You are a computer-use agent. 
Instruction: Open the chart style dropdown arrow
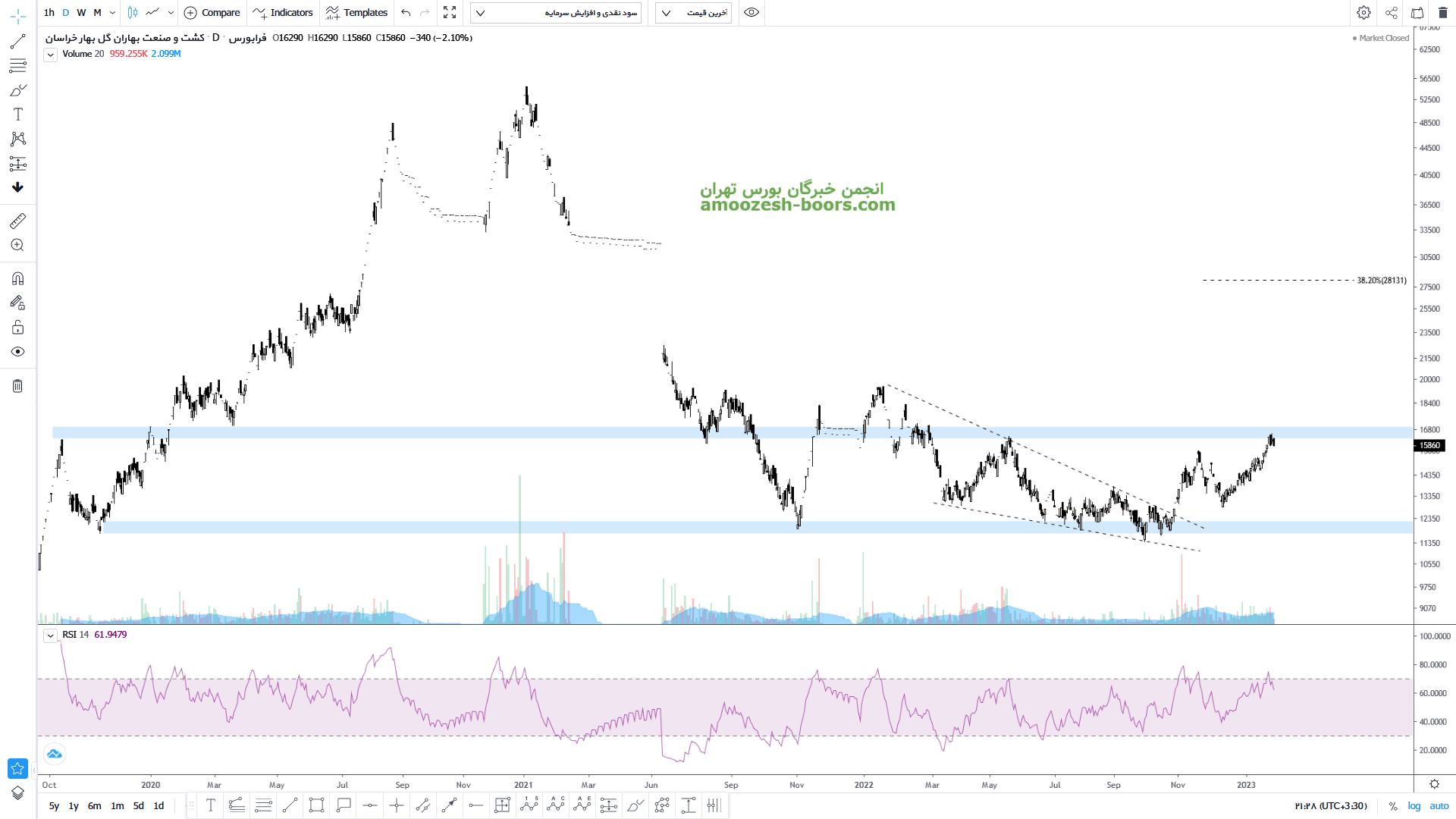point(171,13)
